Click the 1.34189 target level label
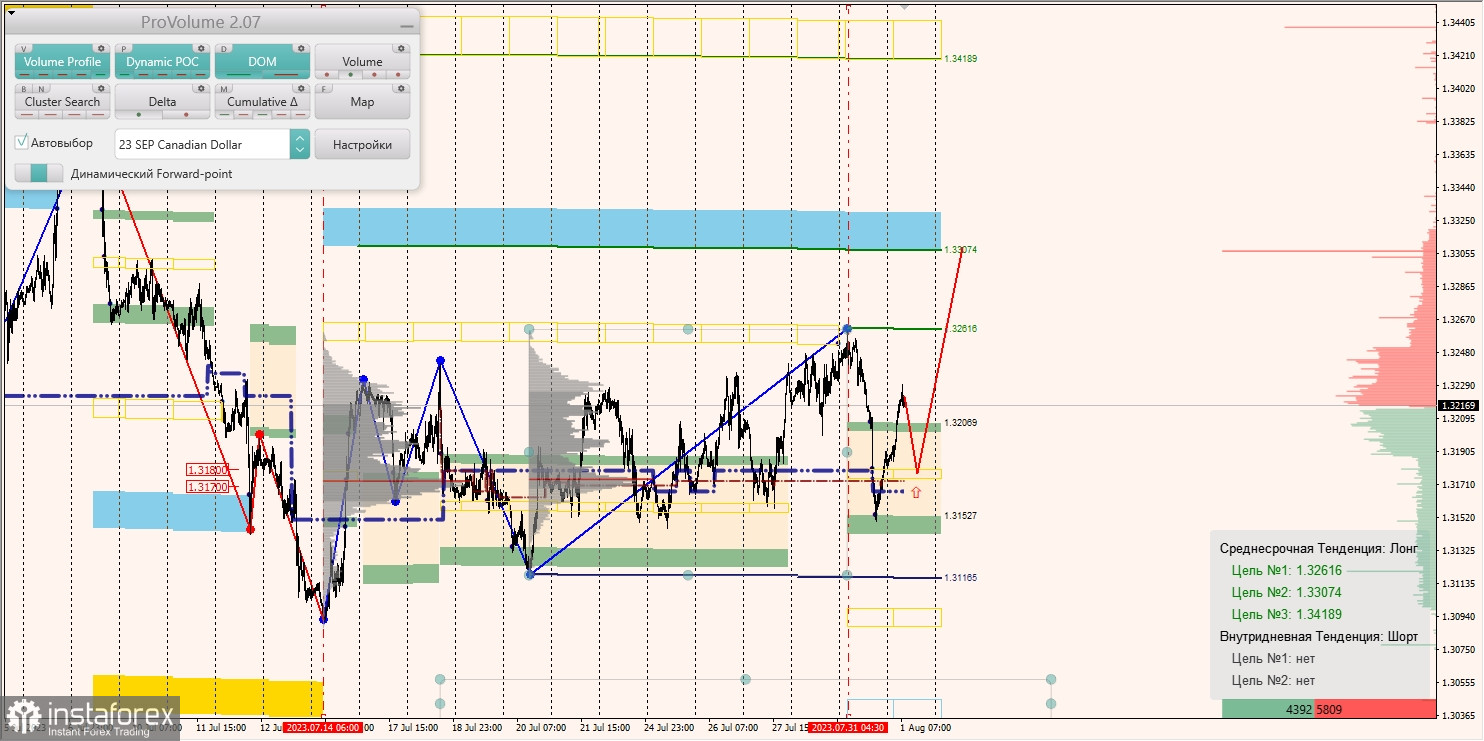Viewport: 1484px width, 741px height. coord(961,59)
